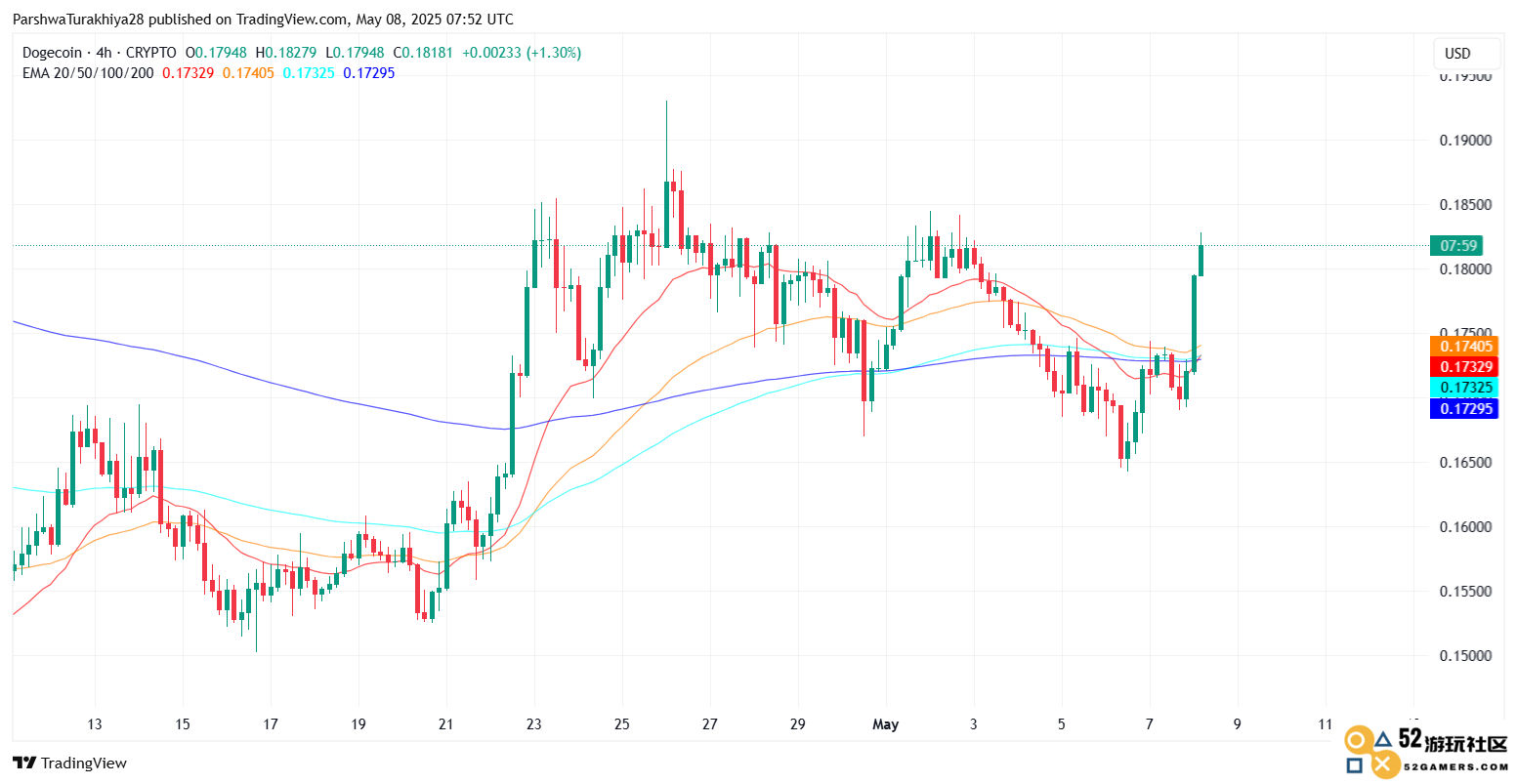This screenshot has width=1517, height=784.
Task: Click the 0.15500 price axis label
Action: click(x=1465, y=592)
